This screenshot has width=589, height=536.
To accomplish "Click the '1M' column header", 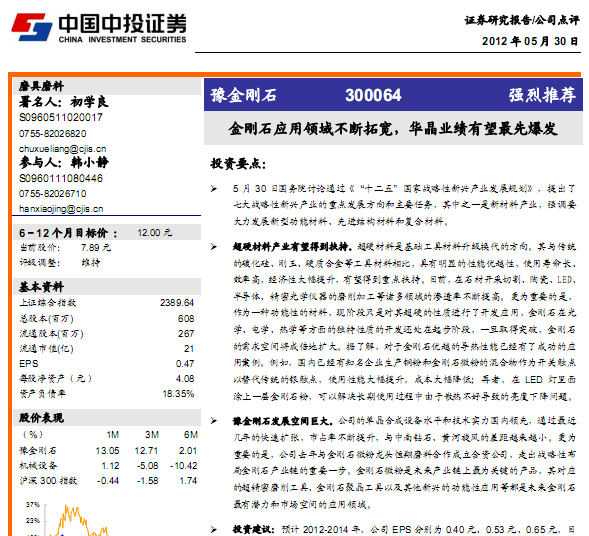I will click(x=113, y=435).
